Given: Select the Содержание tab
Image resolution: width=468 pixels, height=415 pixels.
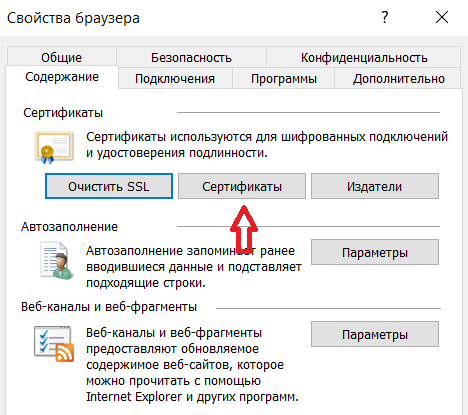Looking at the screenshot, I should [x=62, y=77].
